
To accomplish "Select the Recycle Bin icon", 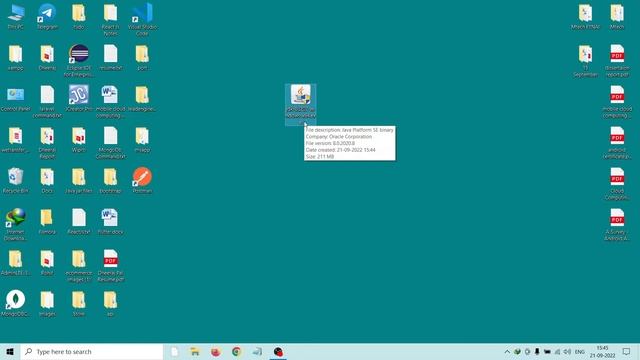I will pyautogui.click(x=16, y=181).
